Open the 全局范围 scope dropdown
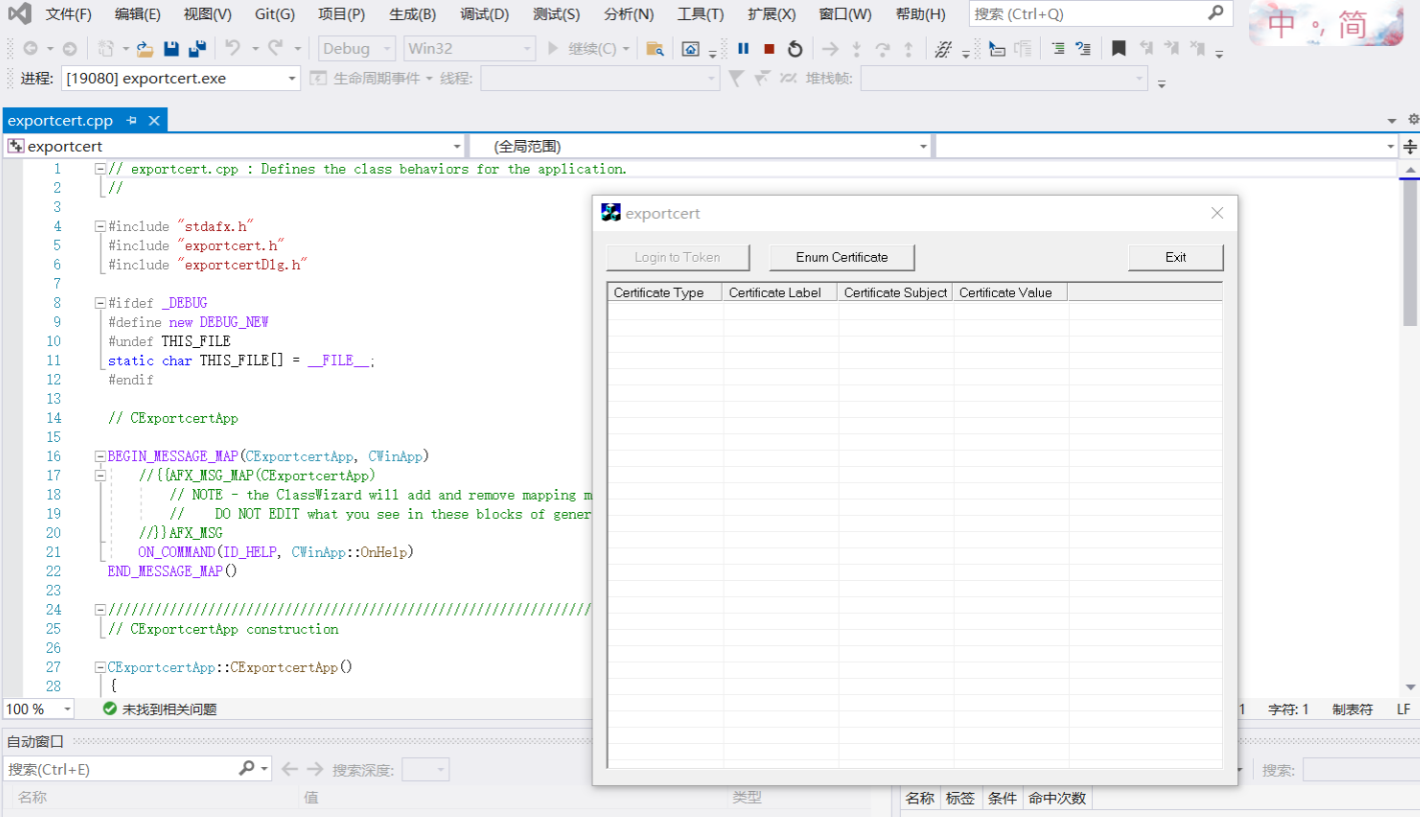The width and height of the screenshot is (1420, 817). point(923,146)
